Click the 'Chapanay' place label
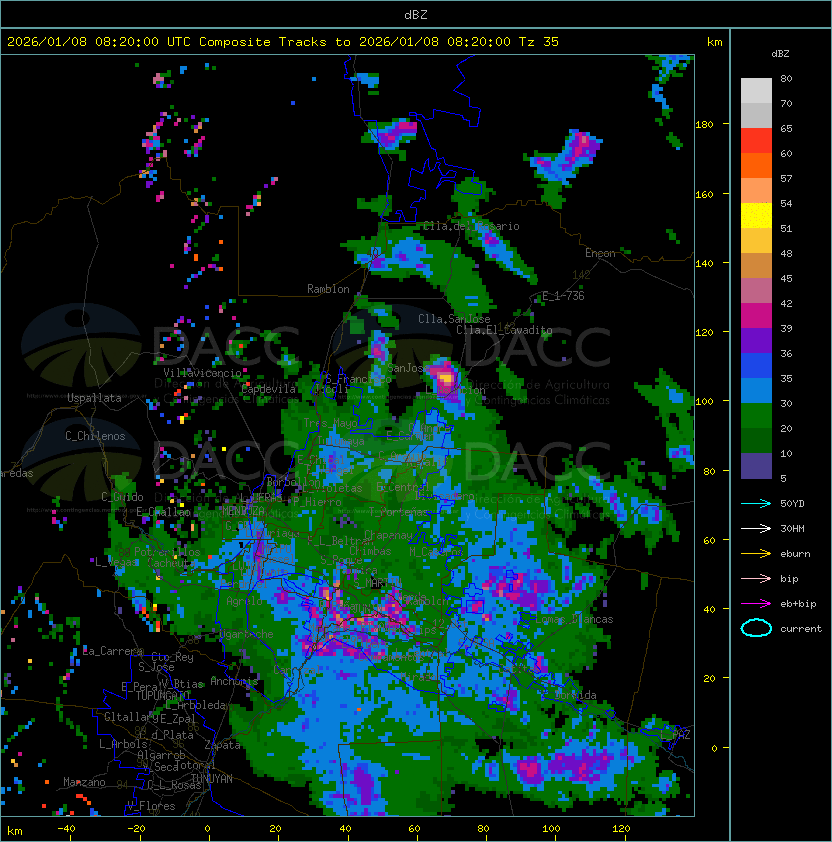The image size is (832, 842). tap(389, 535)
